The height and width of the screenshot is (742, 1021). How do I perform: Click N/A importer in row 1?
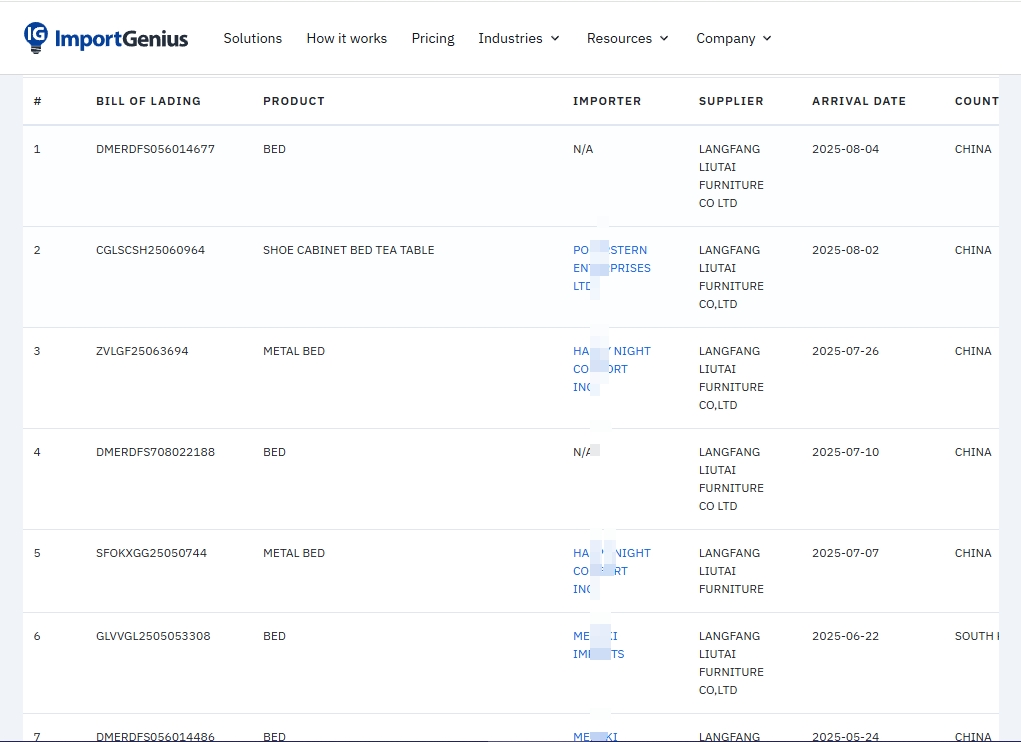(583, 149)
